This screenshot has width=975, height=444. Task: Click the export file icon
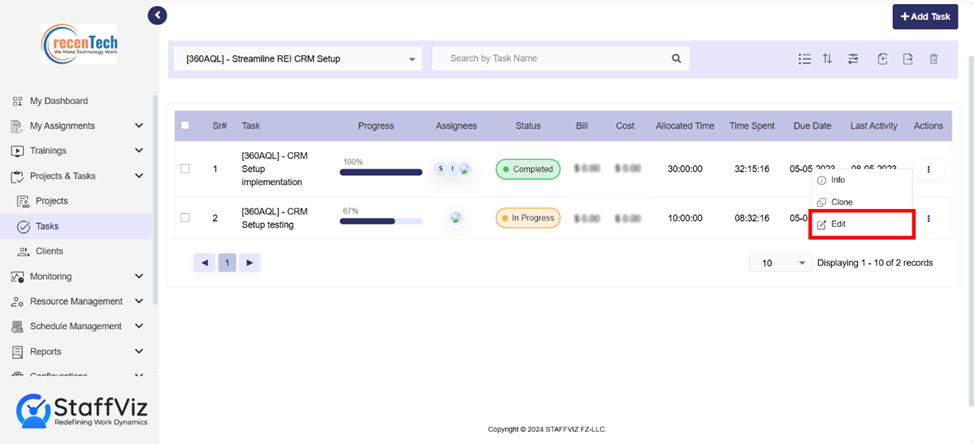[x=908, y=59]
